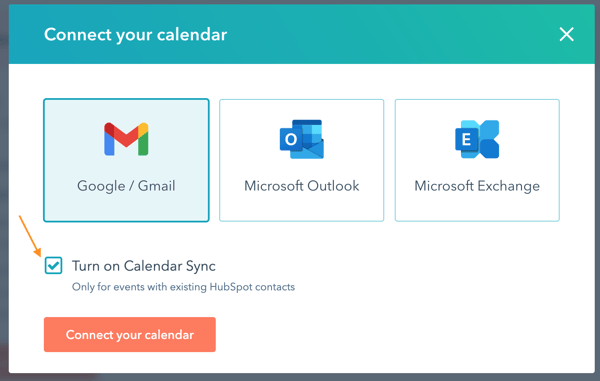Choose the Google / Gmail provider card
Viewport: 600px width, 381px height.
(126, 160)
